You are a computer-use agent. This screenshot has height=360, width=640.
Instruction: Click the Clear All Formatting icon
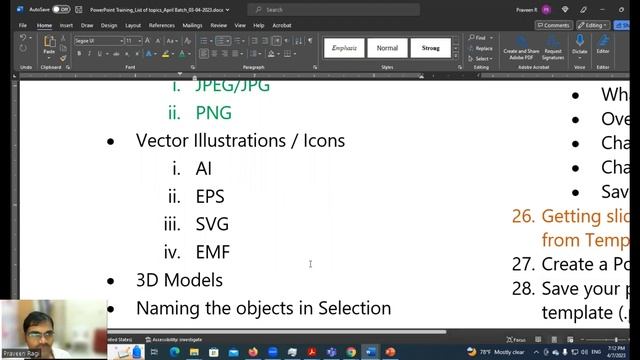tap(187, 41)
